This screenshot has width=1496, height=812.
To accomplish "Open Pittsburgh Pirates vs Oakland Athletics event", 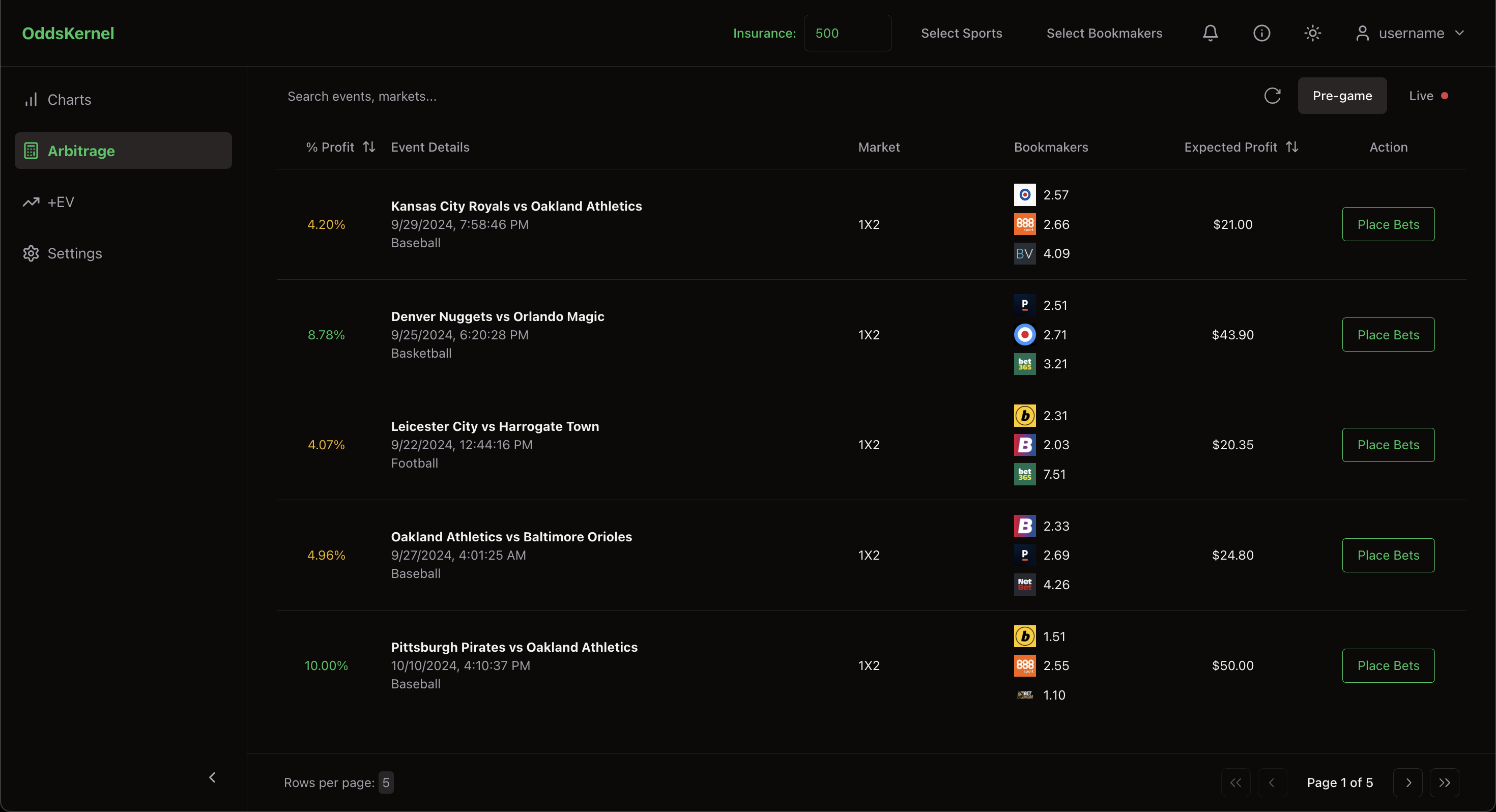I will pyautogui.click(x=514, y=647).
